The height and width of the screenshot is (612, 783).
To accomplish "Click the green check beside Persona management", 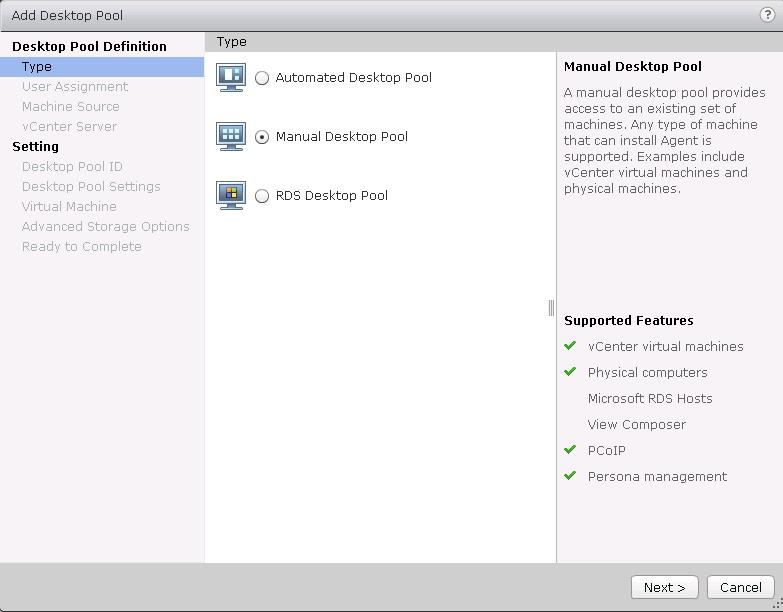I will (570, 476).
